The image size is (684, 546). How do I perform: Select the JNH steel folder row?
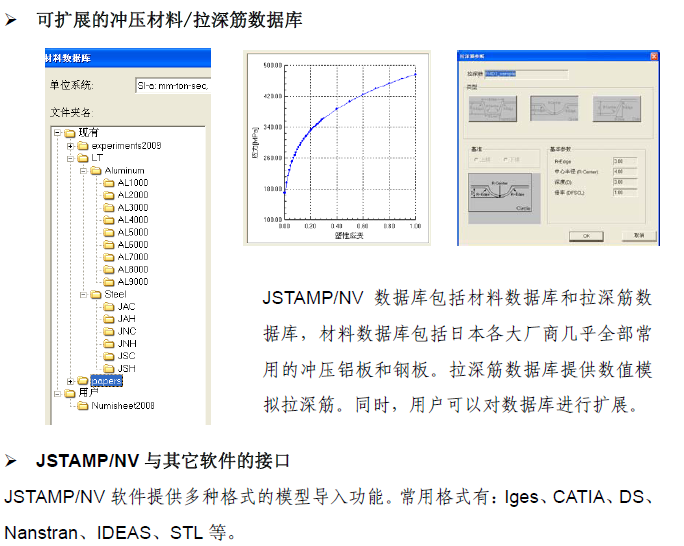coord(120,344)
